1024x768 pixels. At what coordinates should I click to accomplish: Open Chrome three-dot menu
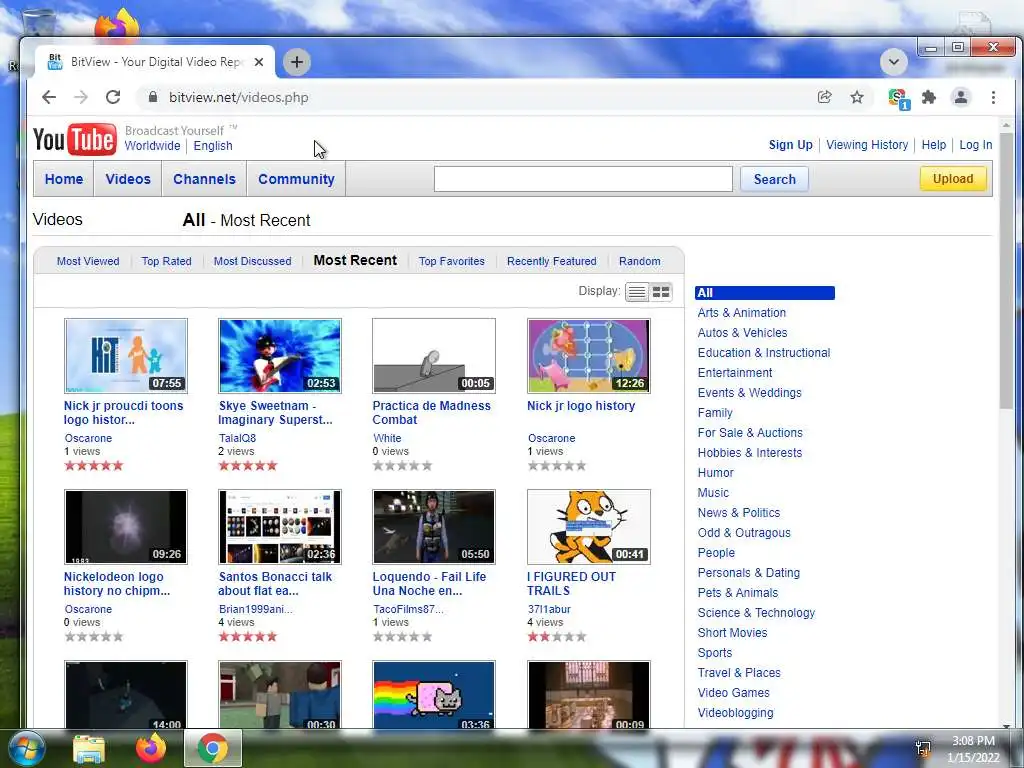tap(993, 97)
